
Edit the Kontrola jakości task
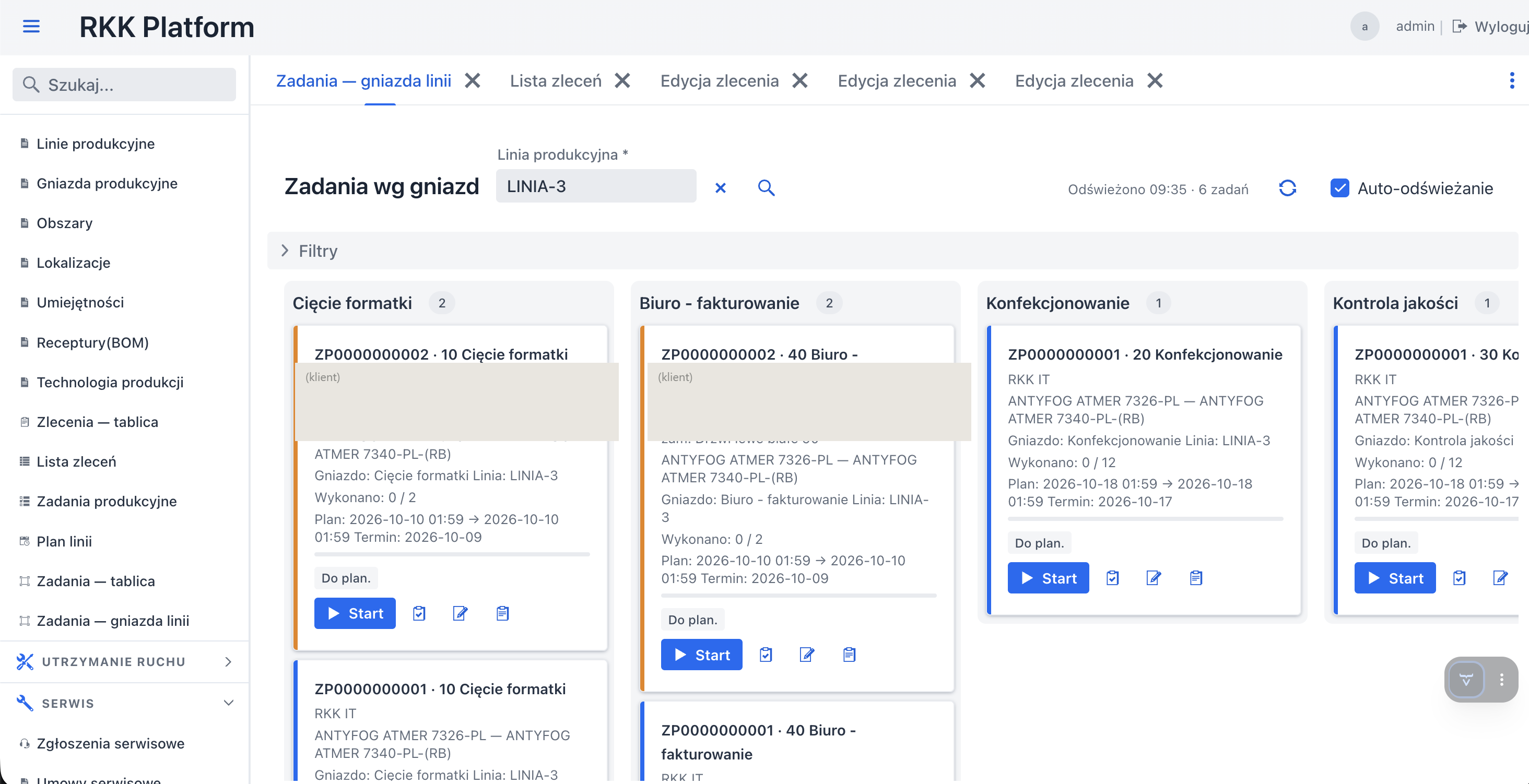coord(1500,578)
